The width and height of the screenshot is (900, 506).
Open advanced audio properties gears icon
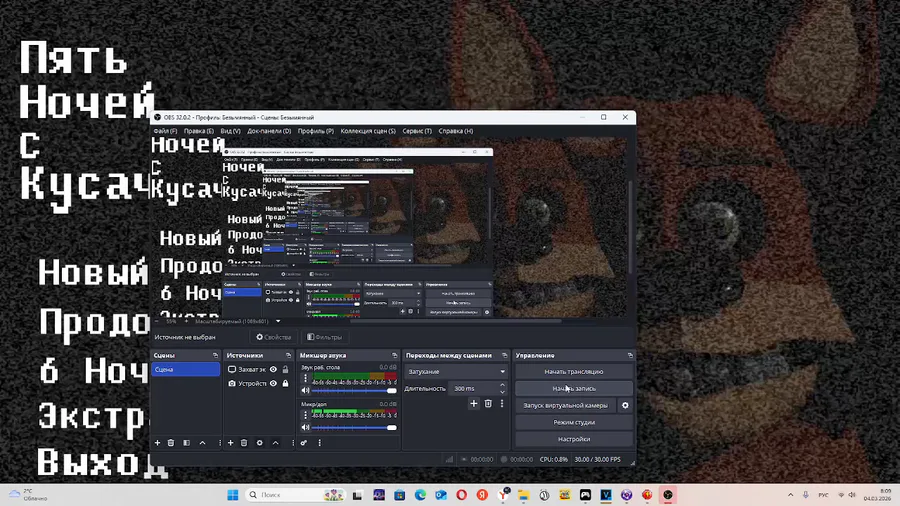304,443
